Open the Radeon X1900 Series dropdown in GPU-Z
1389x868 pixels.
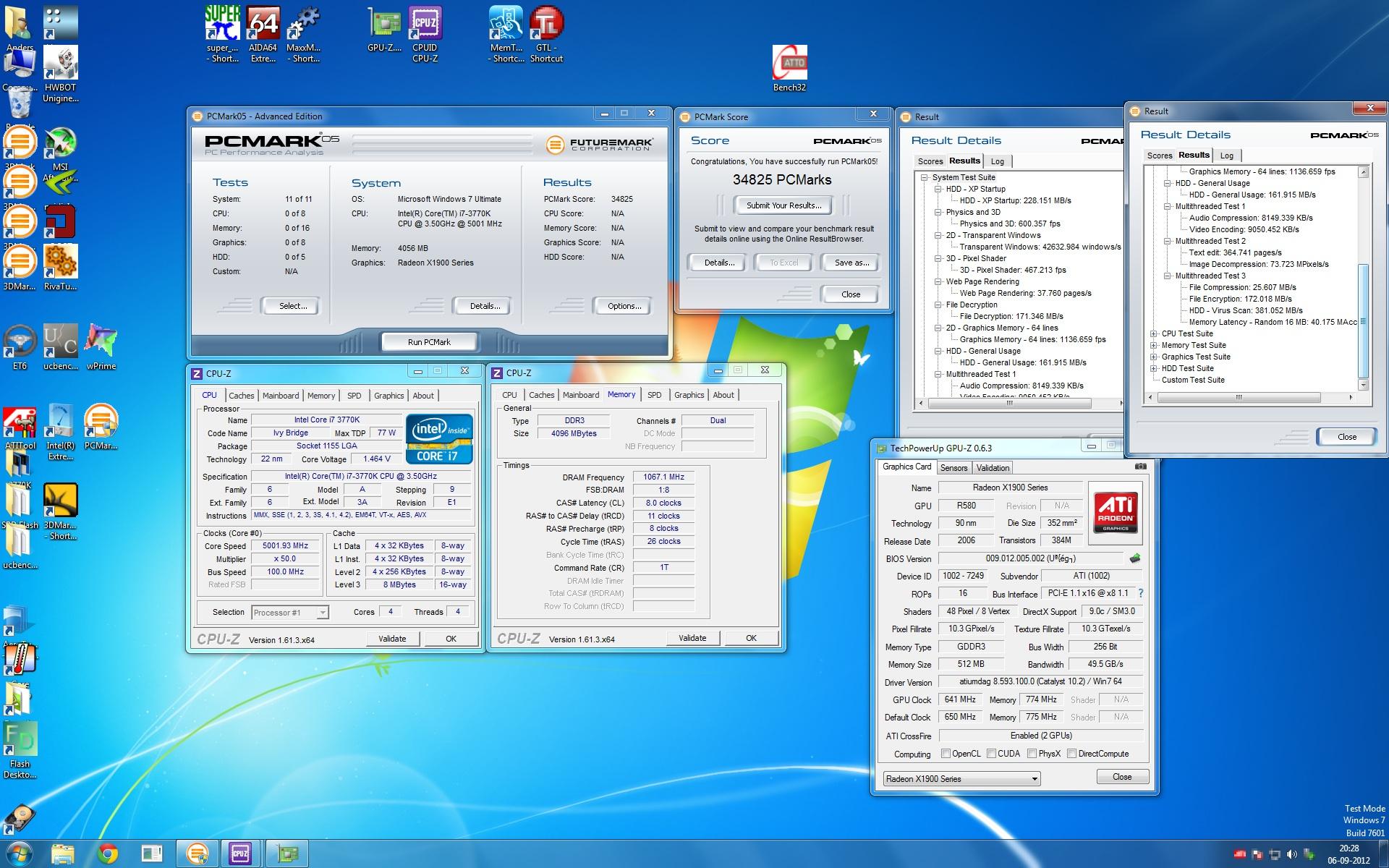point(962,779)
